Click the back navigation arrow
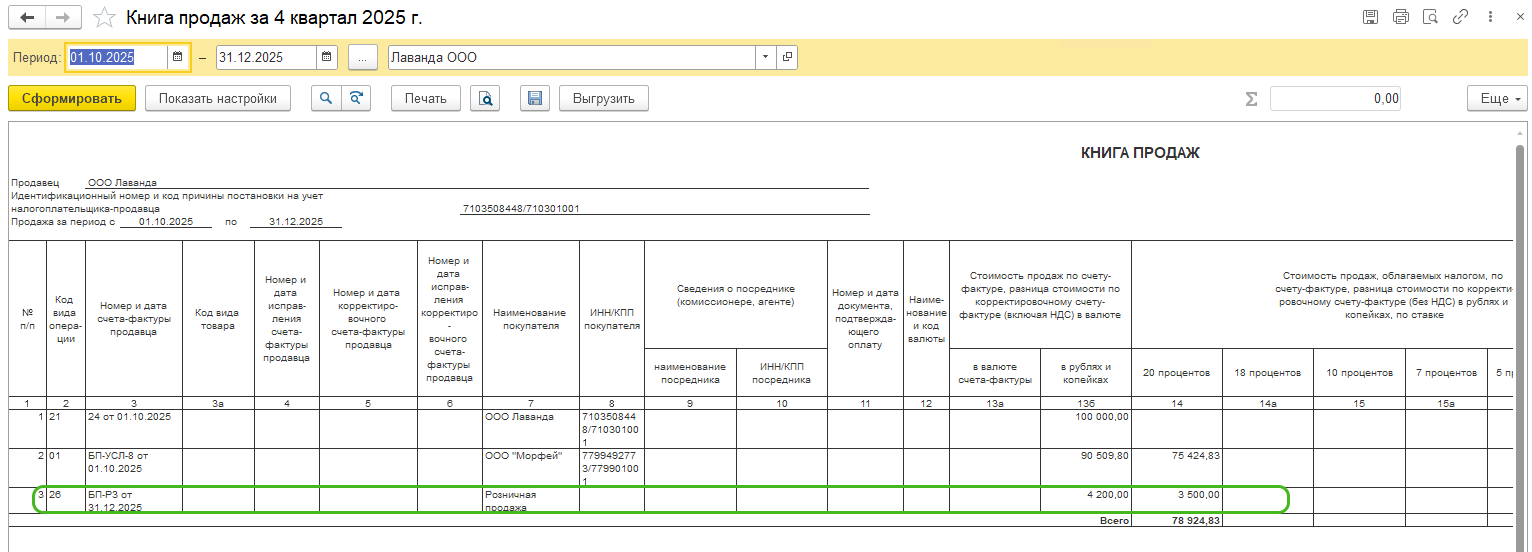1532x552 pixels. pos(27,18)
